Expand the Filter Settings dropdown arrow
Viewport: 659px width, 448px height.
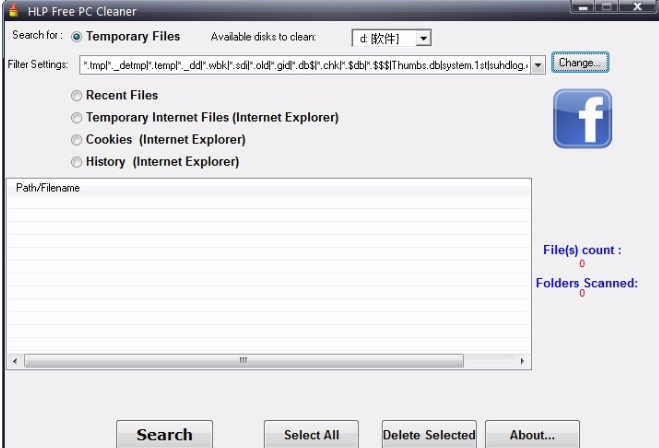point(538,65)
